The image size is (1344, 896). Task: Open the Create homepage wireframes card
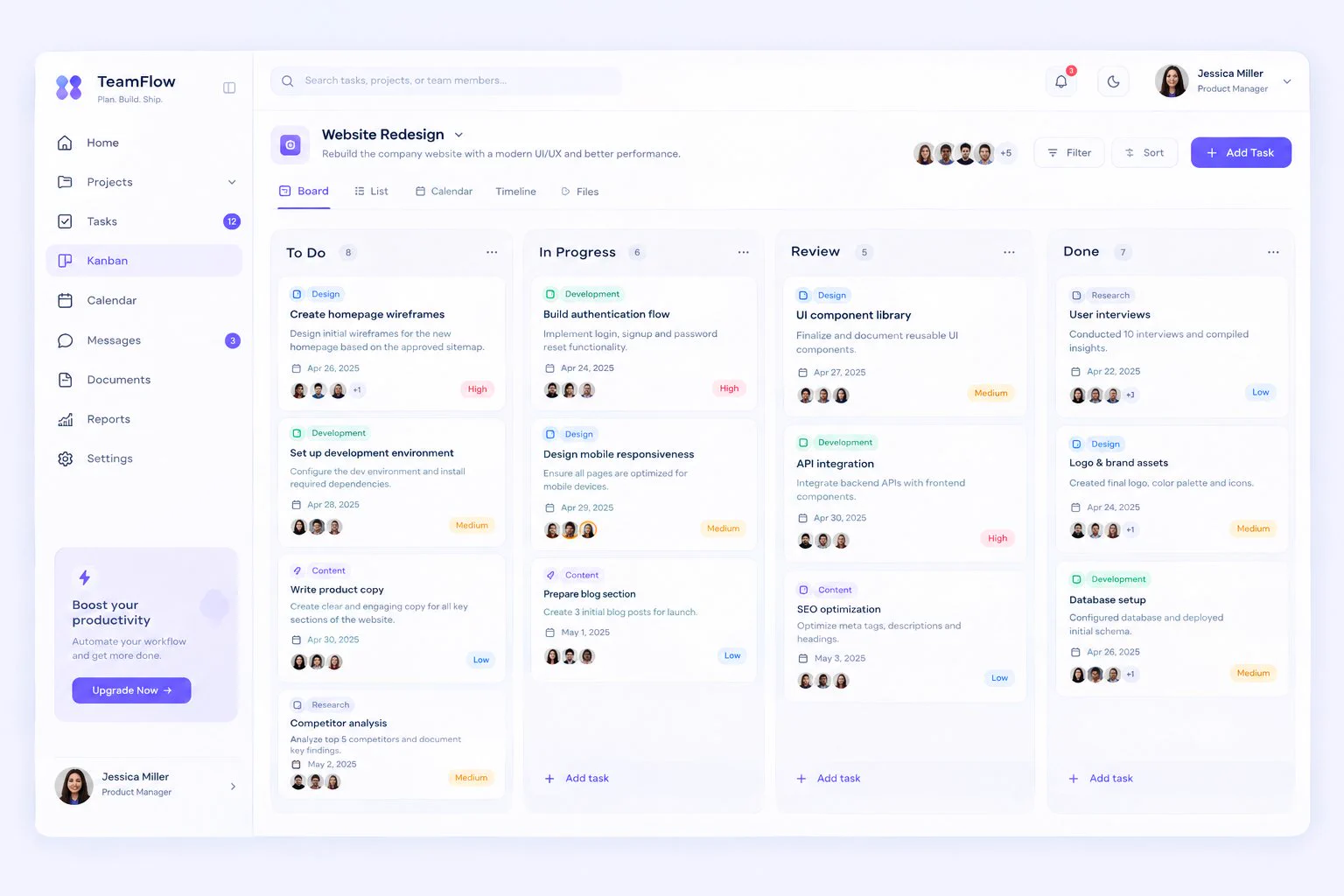(391, 343)
